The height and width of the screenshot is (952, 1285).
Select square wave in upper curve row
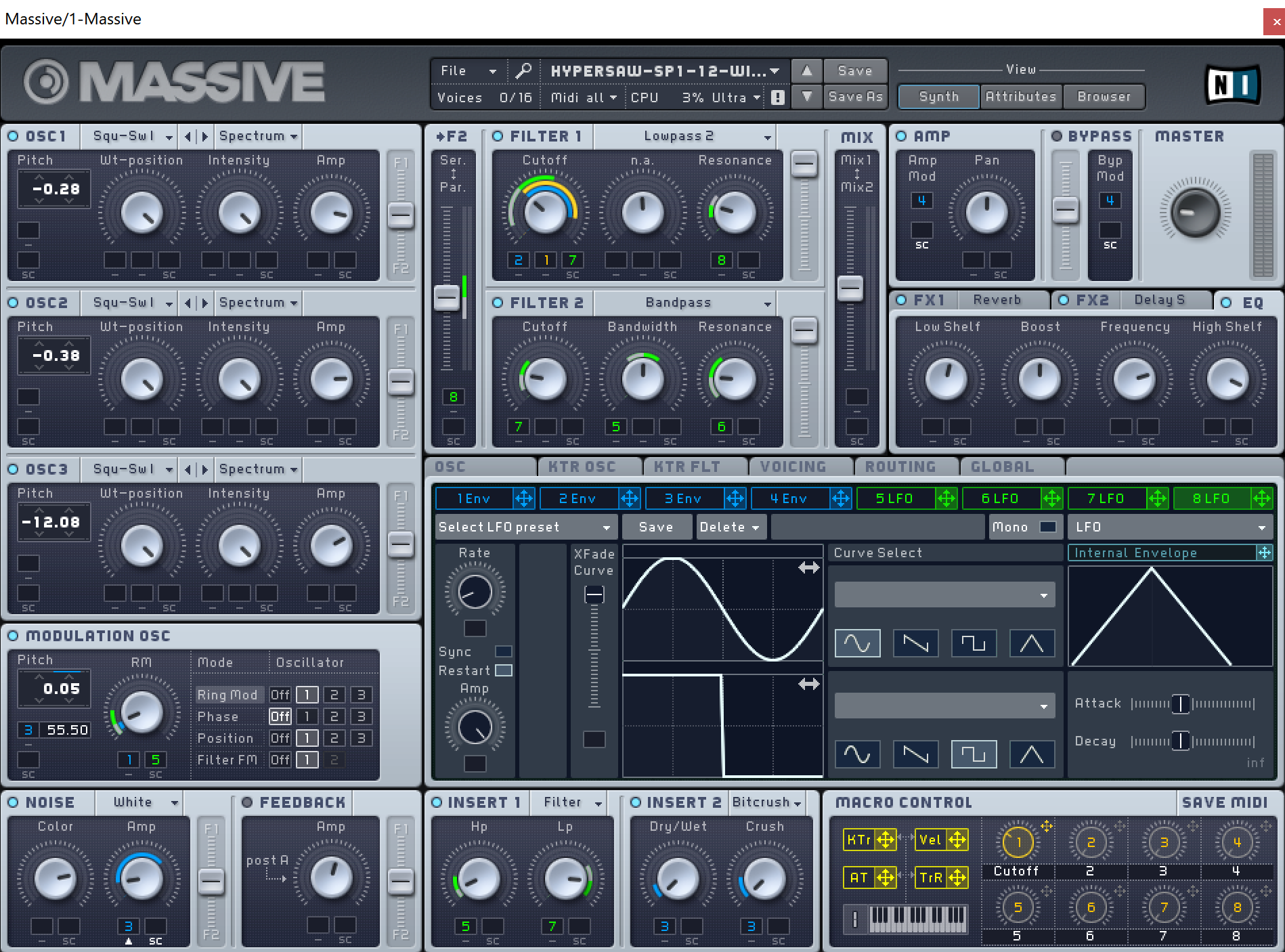tap(974, 643)
